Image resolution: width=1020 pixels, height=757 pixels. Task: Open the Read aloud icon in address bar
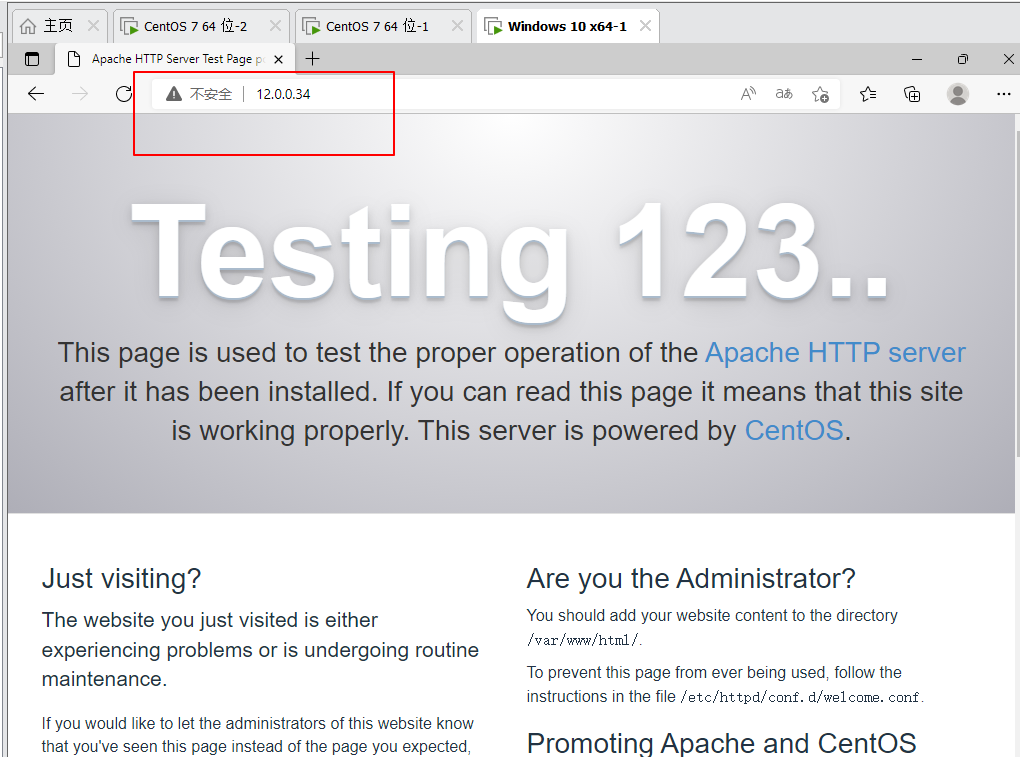748,94
